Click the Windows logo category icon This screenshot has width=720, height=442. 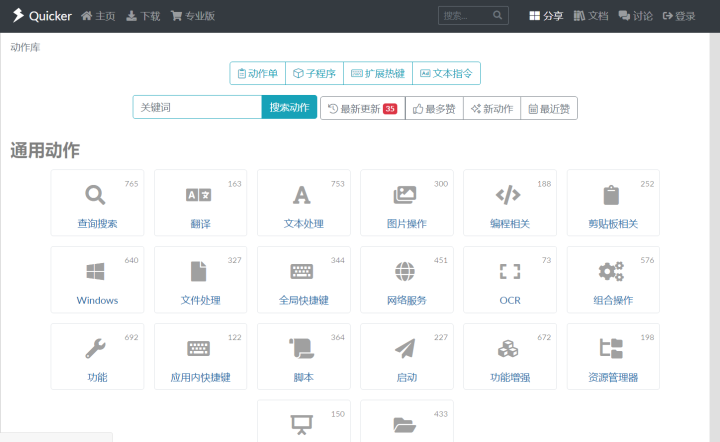(x=95, y=271)
